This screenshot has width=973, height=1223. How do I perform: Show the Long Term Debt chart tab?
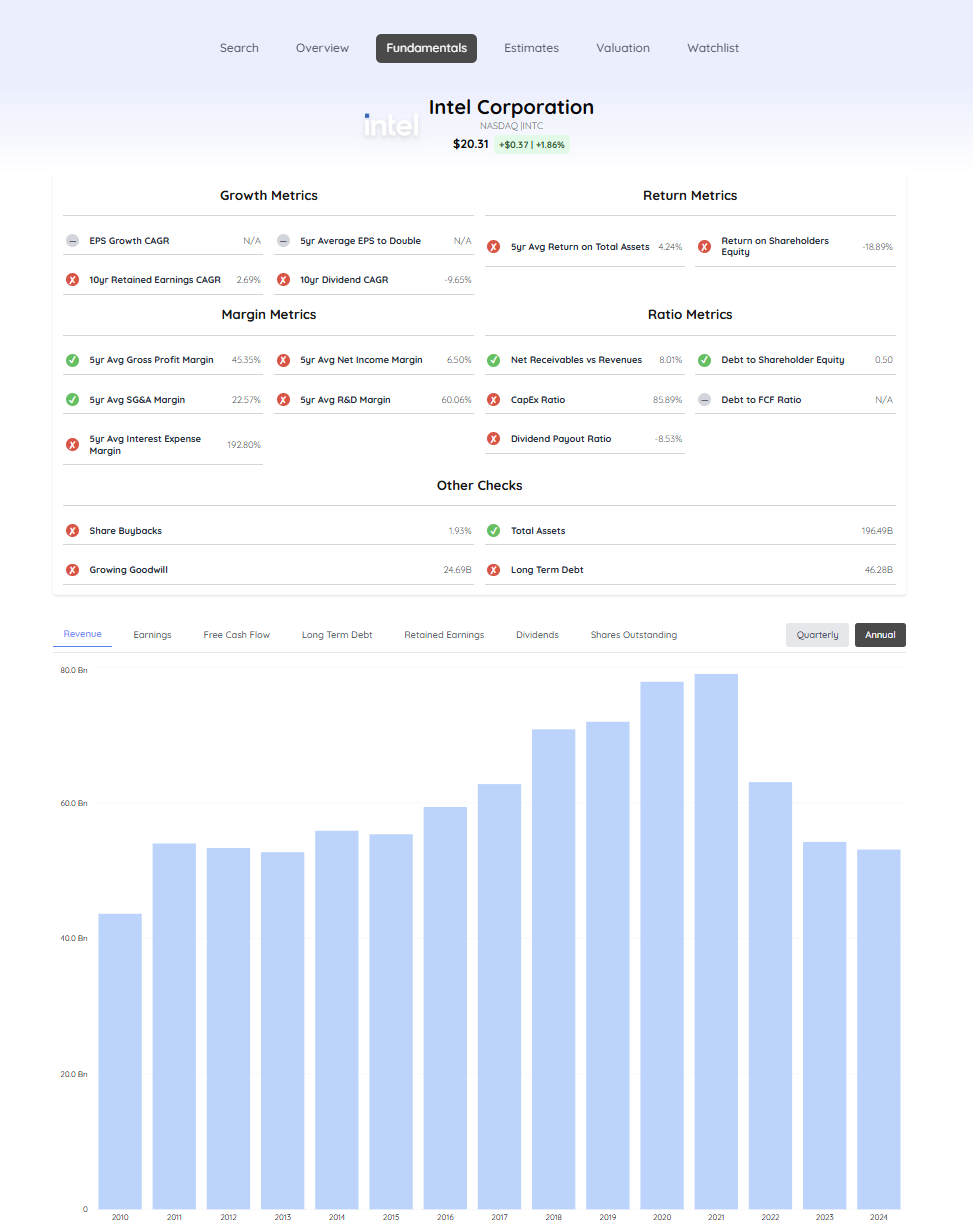[x=337, y=635]
